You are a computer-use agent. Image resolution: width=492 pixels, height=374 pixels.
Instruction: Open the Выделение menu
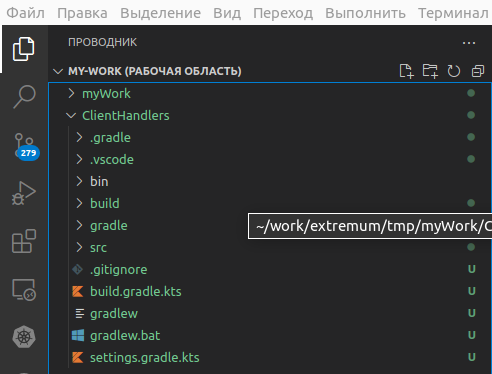[160, 13]
